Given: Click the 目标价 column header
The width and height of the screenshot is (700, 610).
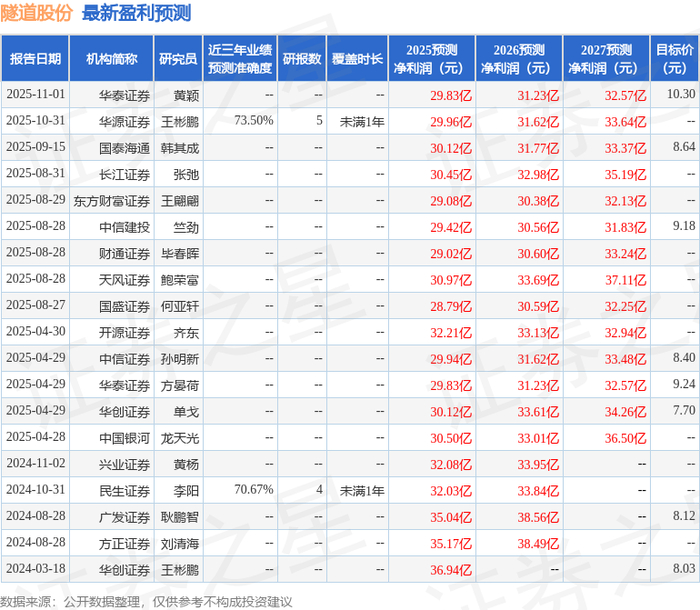Looking at the screenshot, I should click(x=675, y=58).
